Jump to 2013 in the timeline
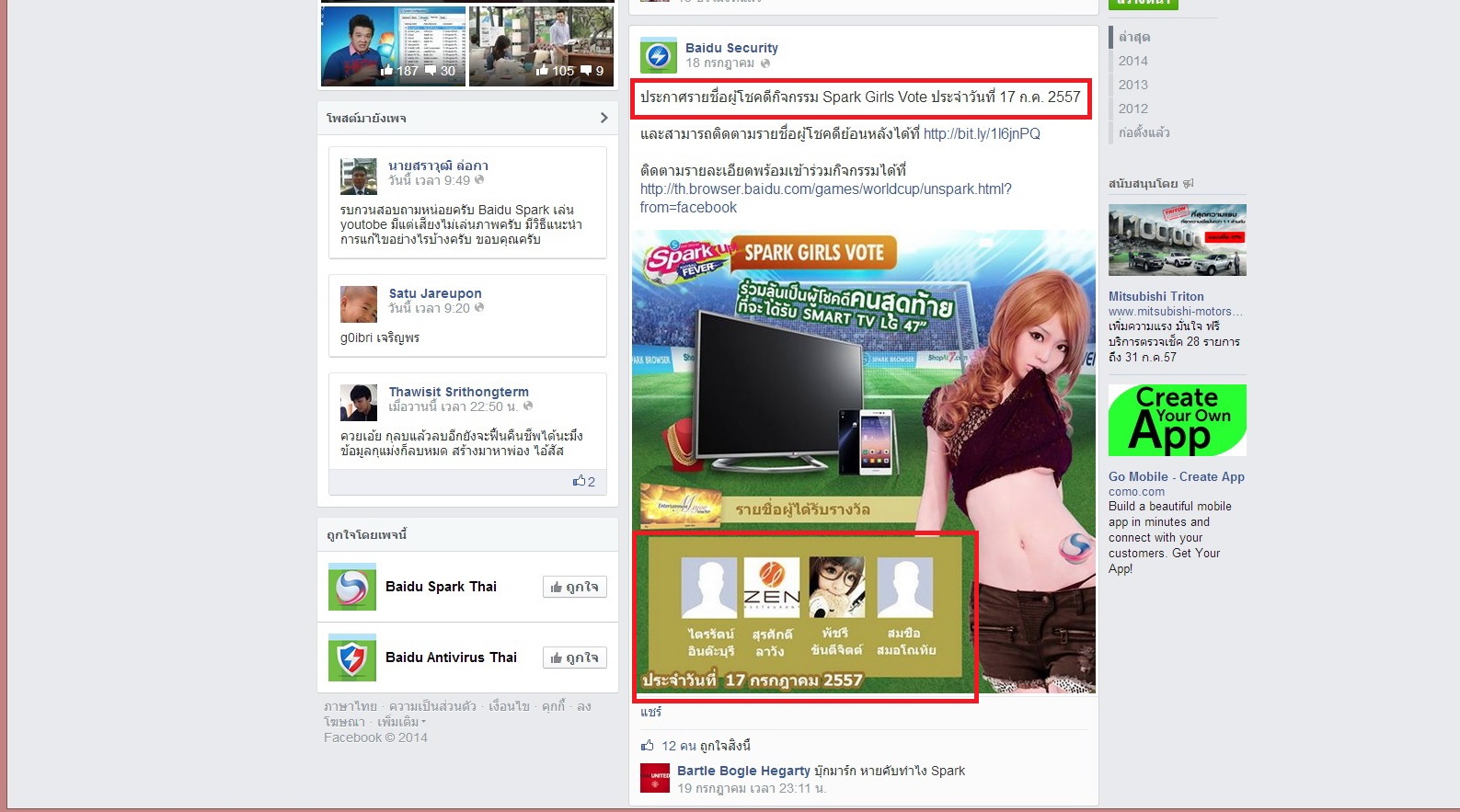This screenshot has width=1460, height=812. (x=1133, y=85)
